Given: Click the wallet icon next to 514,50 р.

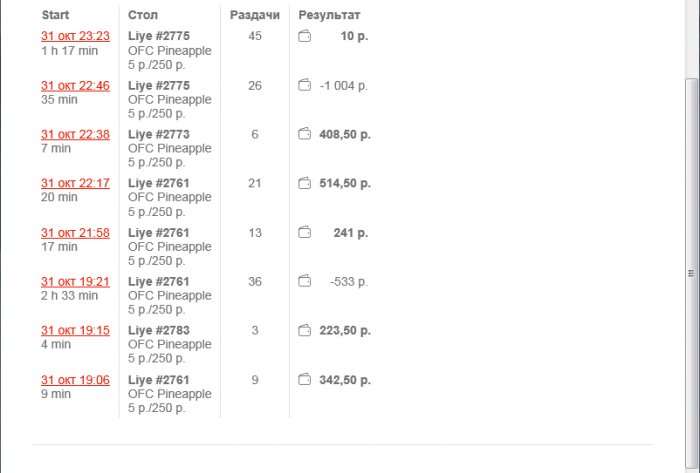Looking at the screenshot, I should point(305,184).
